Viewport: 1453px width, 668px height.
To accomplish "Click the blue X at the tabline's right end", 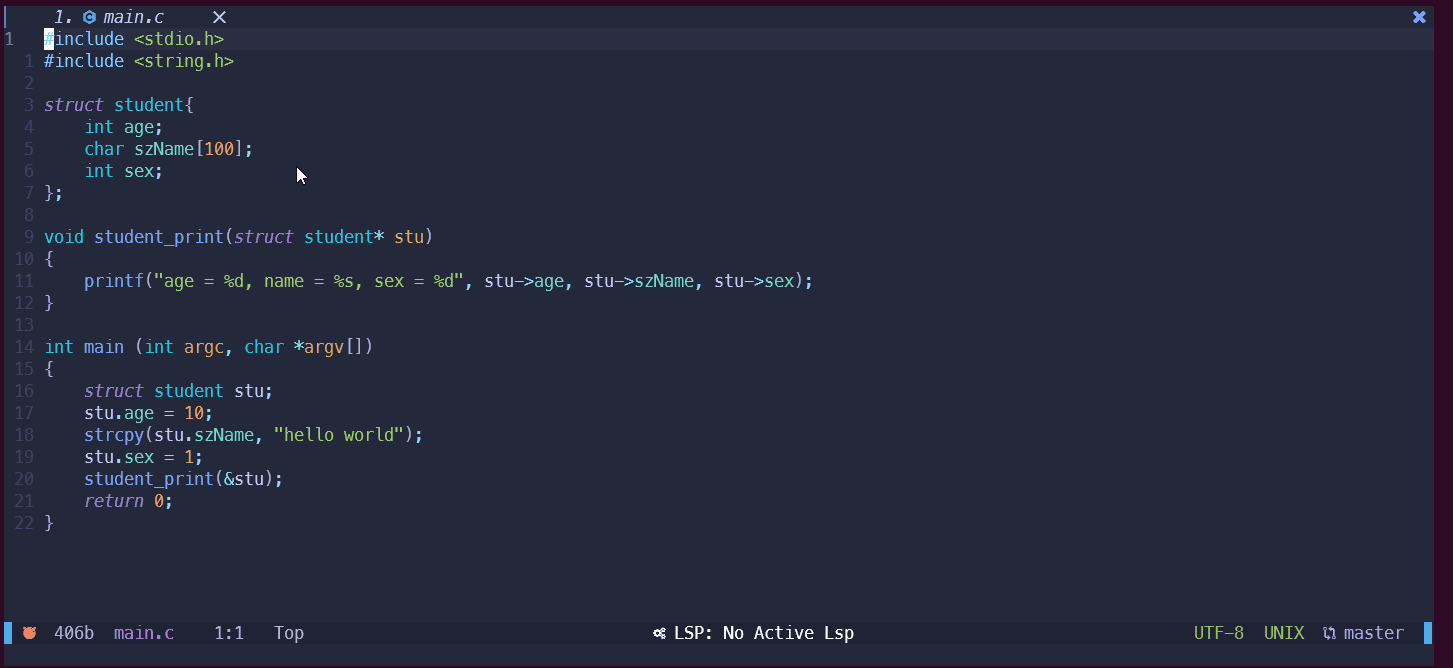I will [1419, 17].
